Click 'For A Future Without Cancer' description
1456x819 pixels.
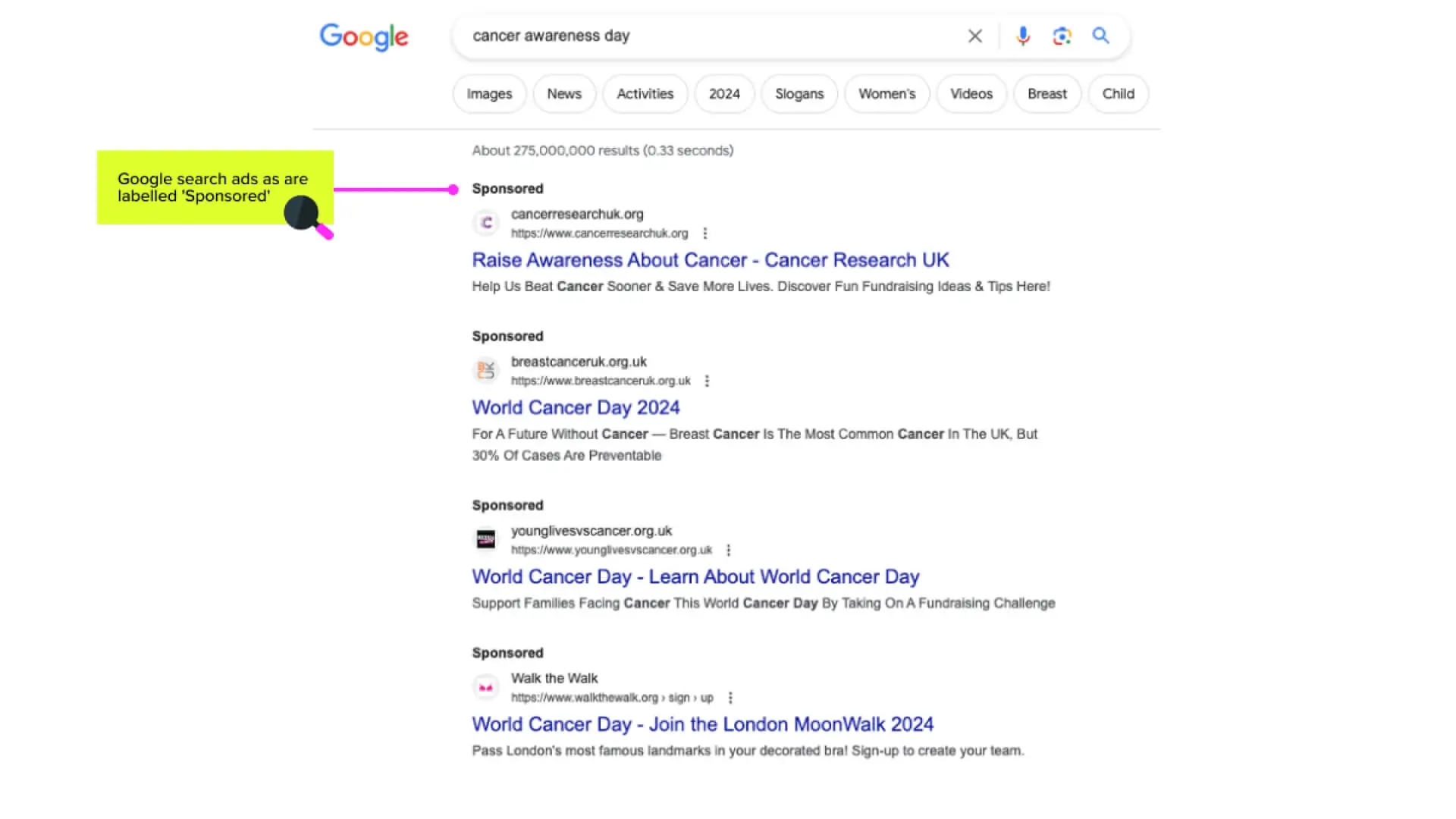click(x=755, y=444)
